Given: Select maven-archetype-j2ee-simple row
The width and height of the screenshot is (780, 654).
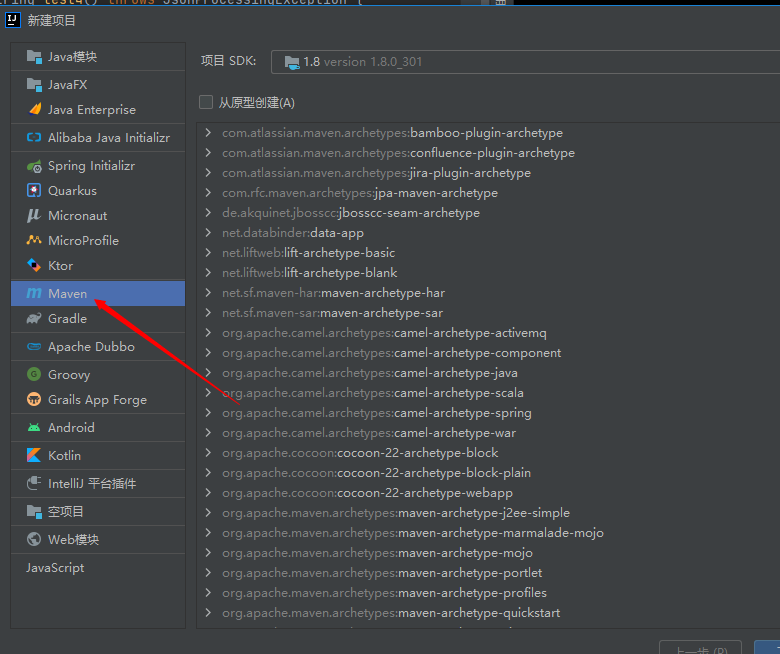Looking at the screenshot, I should 488,513.
